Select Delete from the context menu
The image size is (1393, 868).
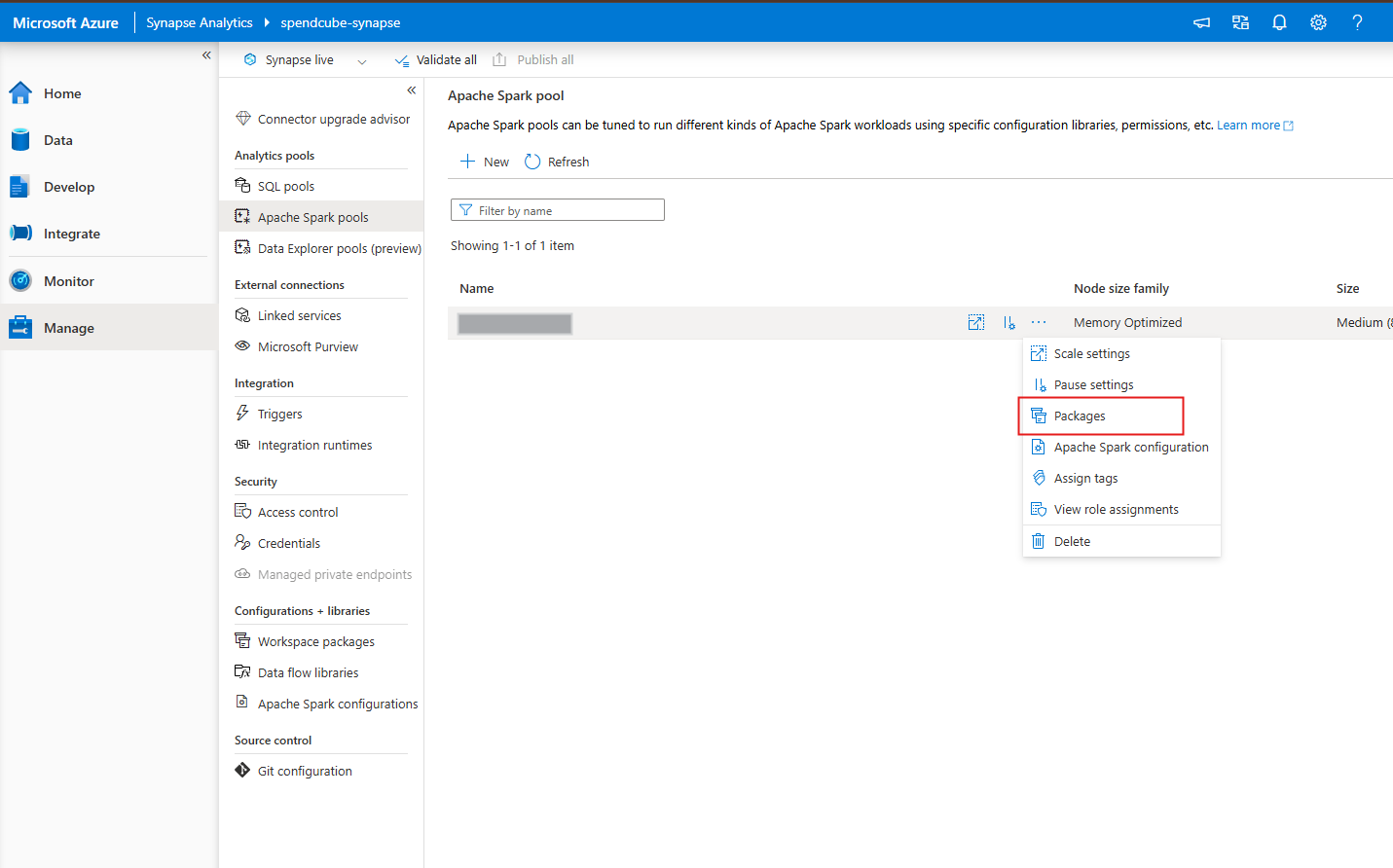(1072, 542)
